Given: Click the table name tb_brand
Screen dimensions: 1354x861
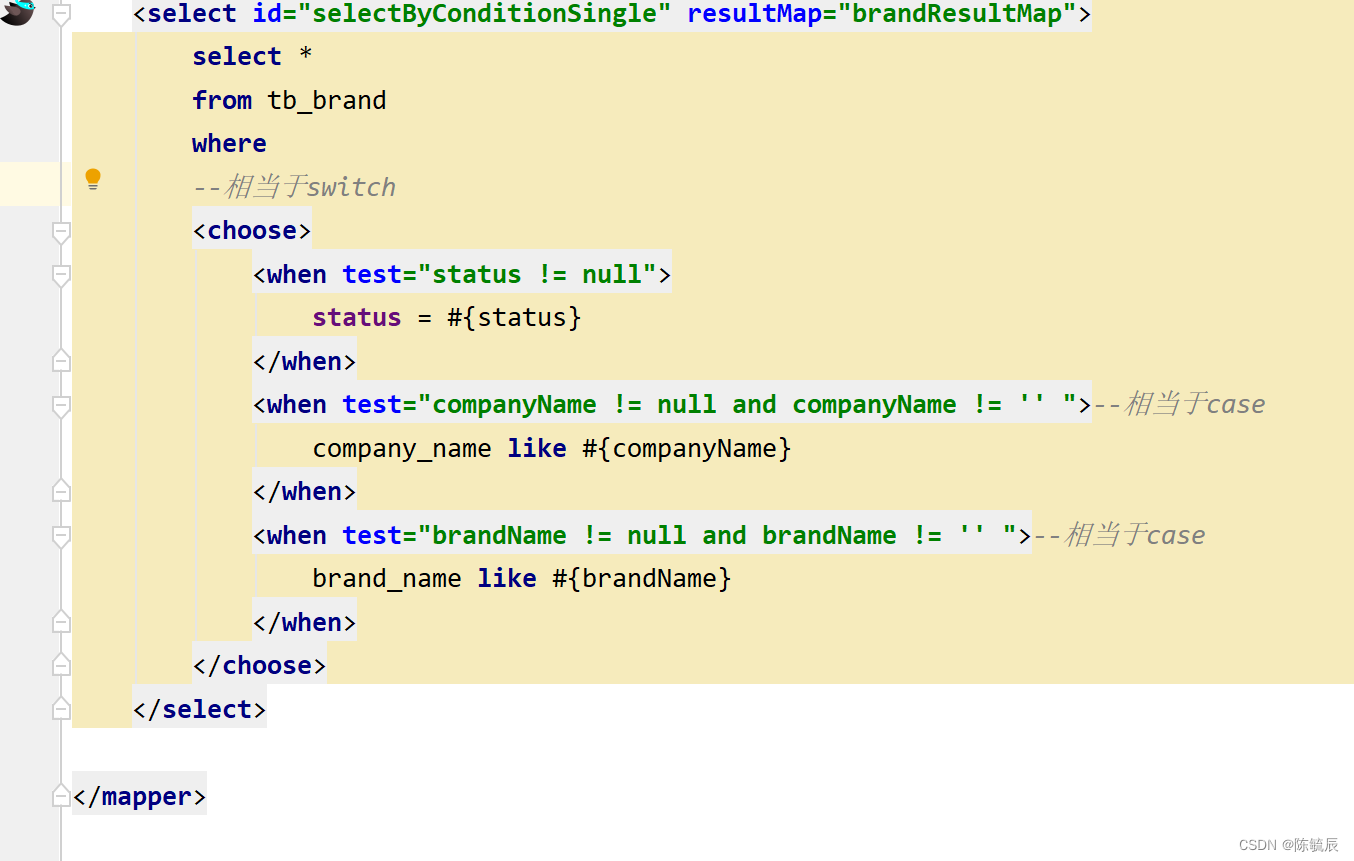Looking at the screenshot, I should pos(327,100).
